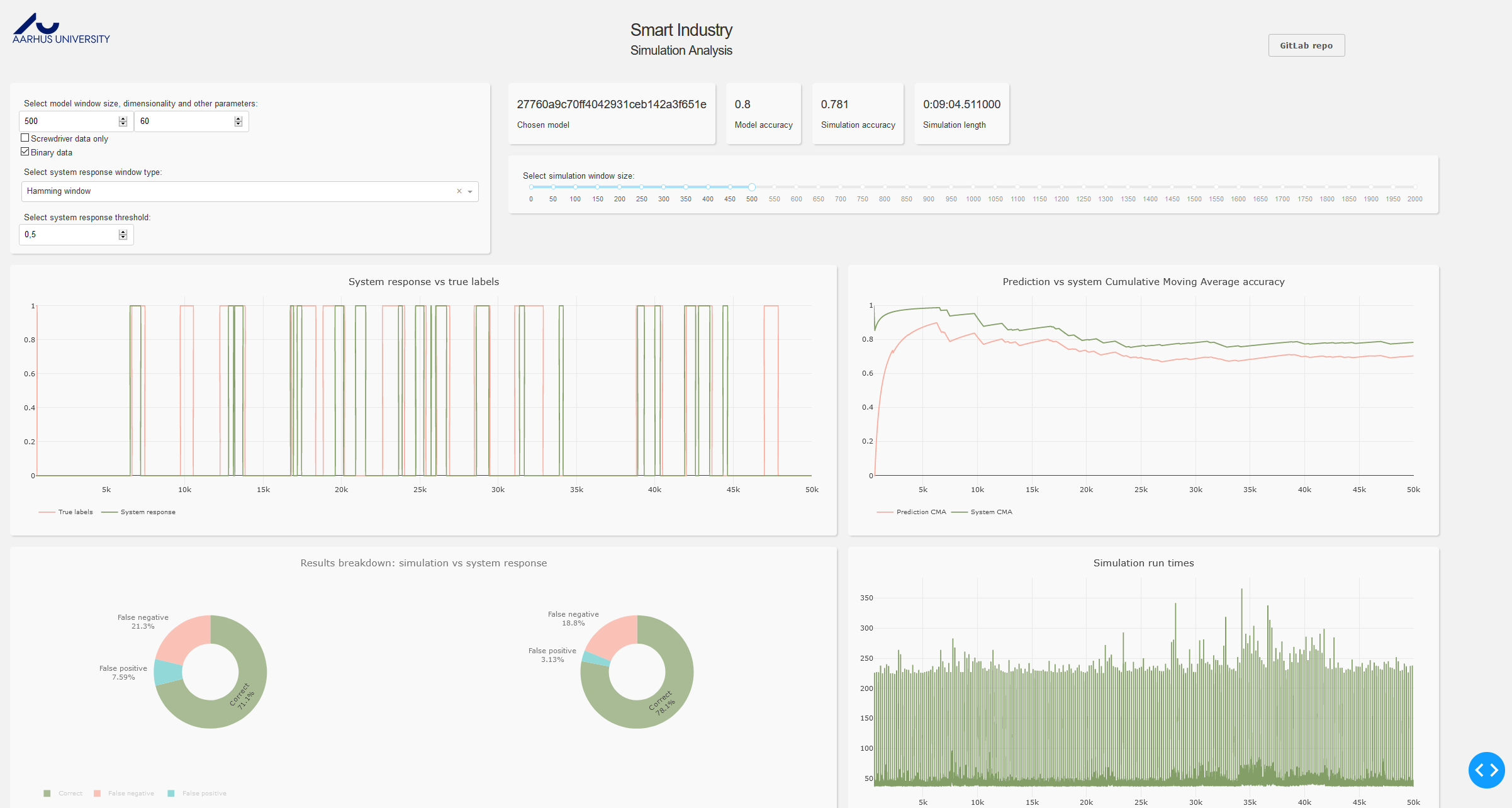The width and height of the screenshot is (1512, 808).
Task: Toggle System CMA legend item
Action: (982, 512)
